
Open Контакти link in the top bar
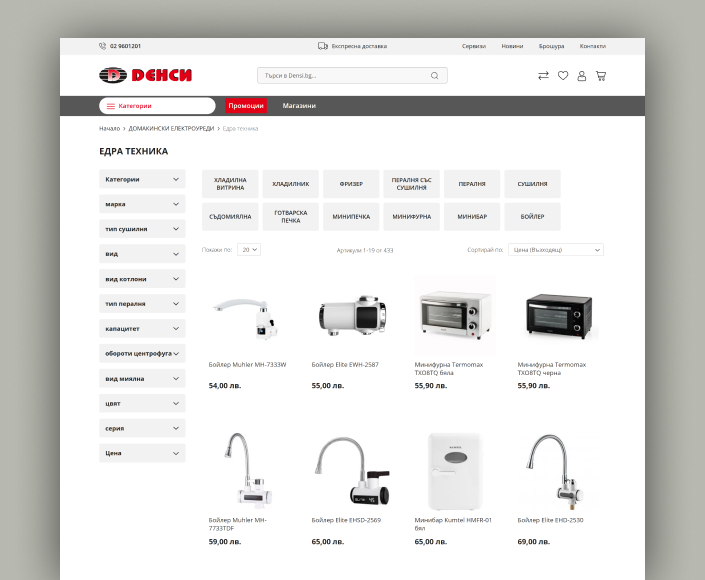[593, 46]
